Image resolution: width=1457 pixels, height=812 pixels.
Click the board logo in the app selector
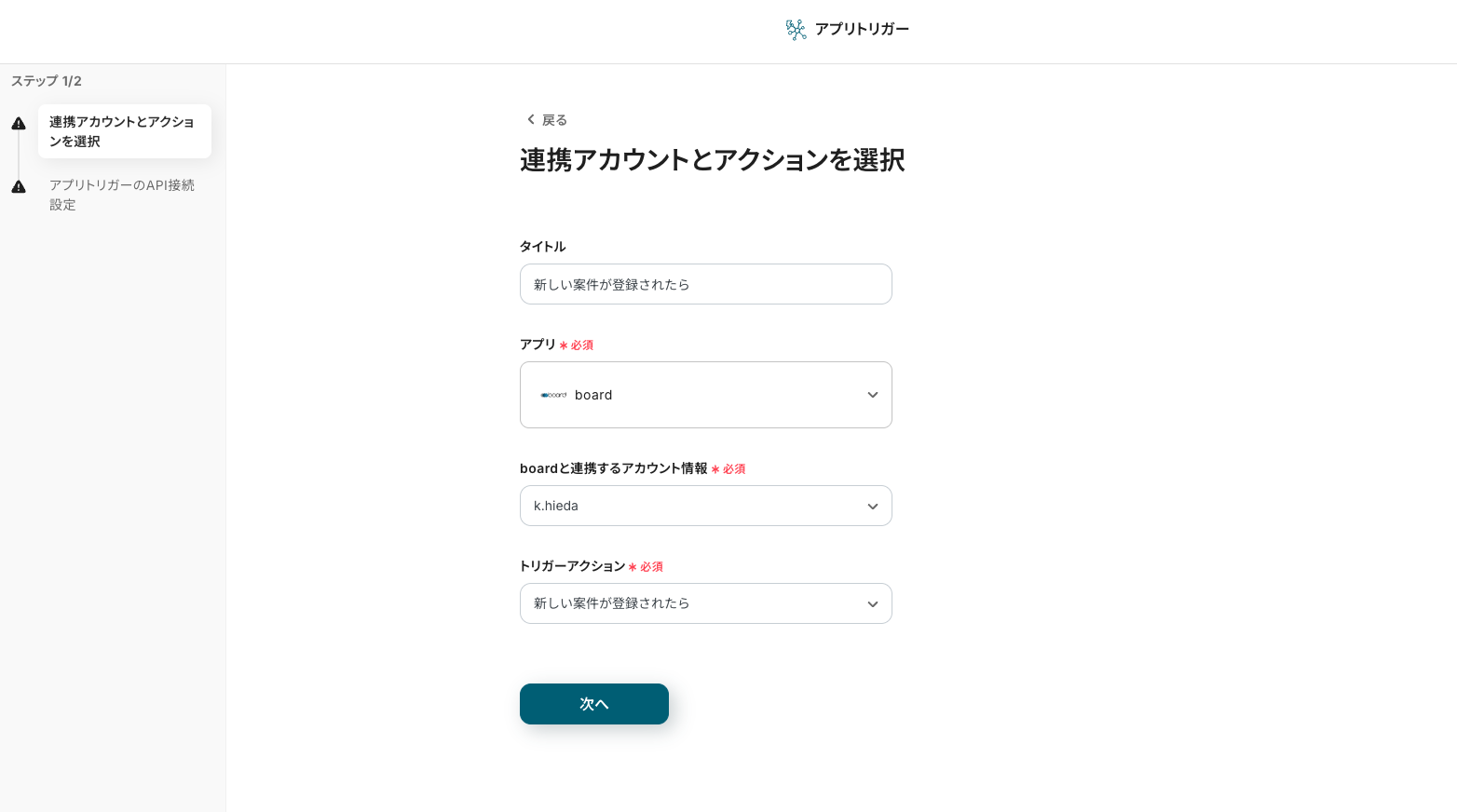click(x=553, y=395)
